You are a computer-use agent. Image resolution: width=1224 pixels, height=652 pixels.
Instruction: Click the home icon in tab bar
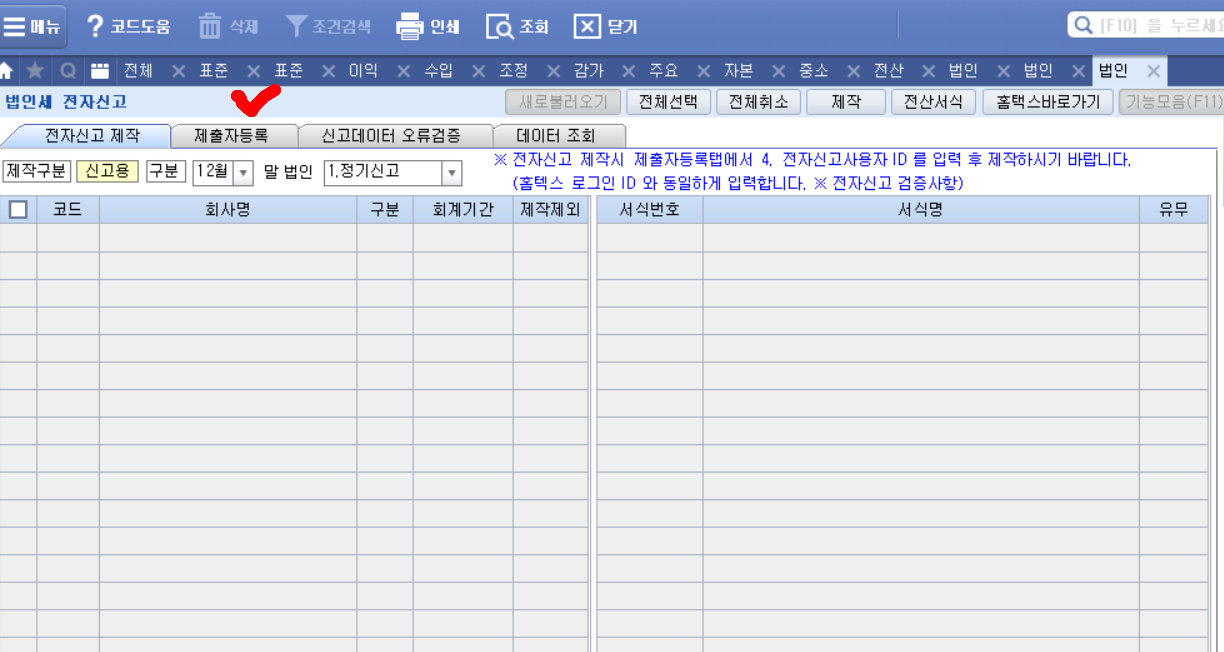click(x=7, y=71)
